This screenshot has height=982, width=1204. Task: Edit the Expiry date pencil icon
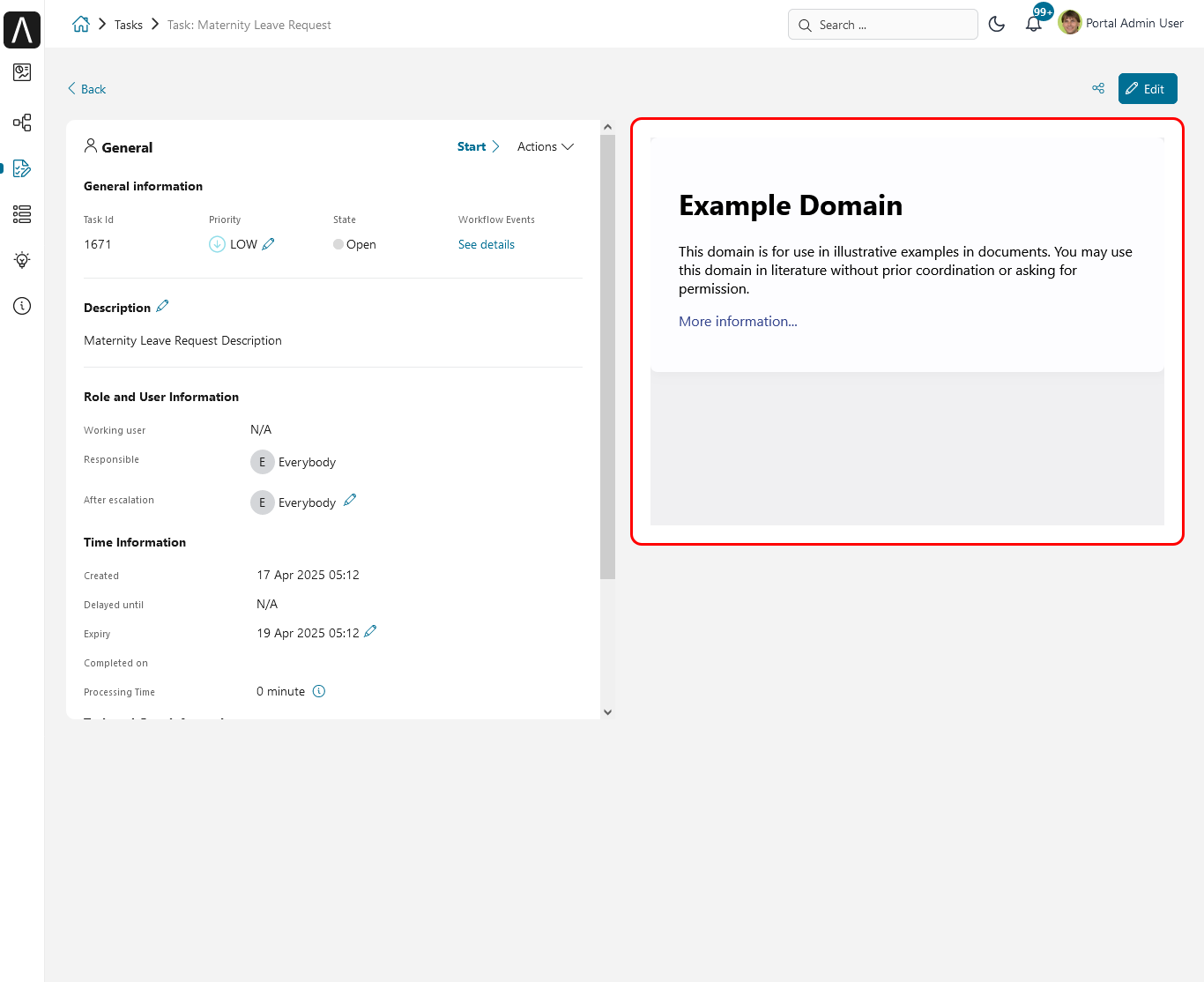tap(370, 631)
